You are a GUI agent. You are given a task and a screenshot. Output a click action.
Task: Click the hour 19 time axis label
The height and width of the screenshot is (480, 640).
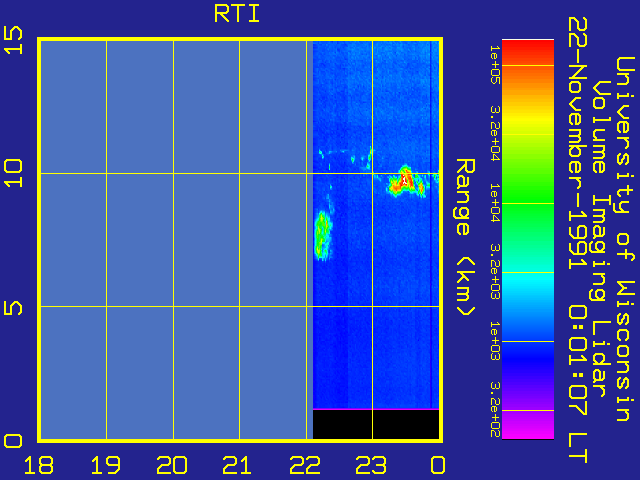click(105, 465)
